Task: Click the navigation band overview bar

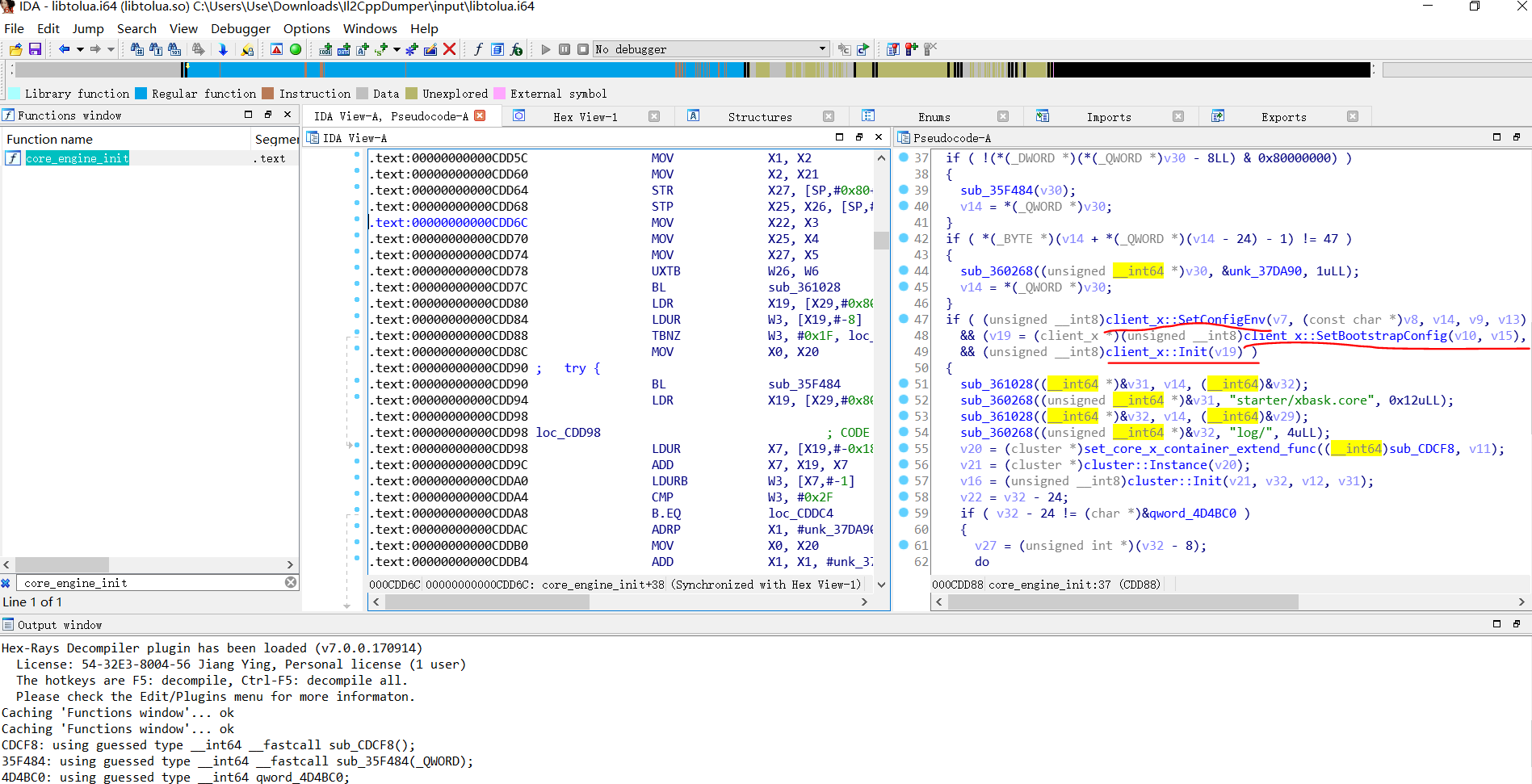Action: 695,70
